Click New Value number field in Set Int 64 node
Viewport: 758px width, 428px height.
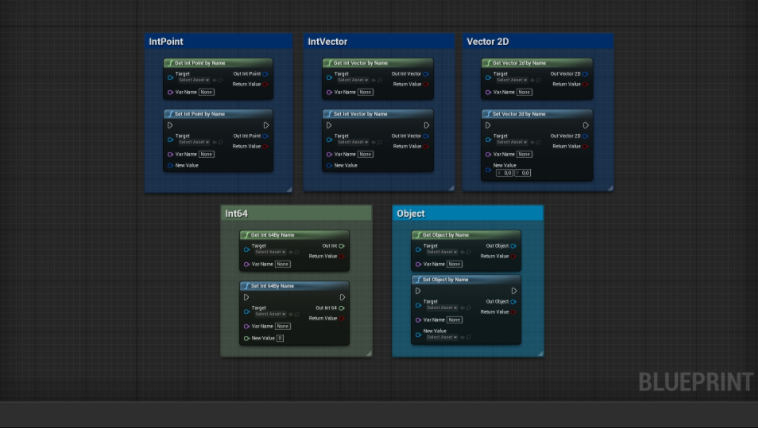pos(280,338)
